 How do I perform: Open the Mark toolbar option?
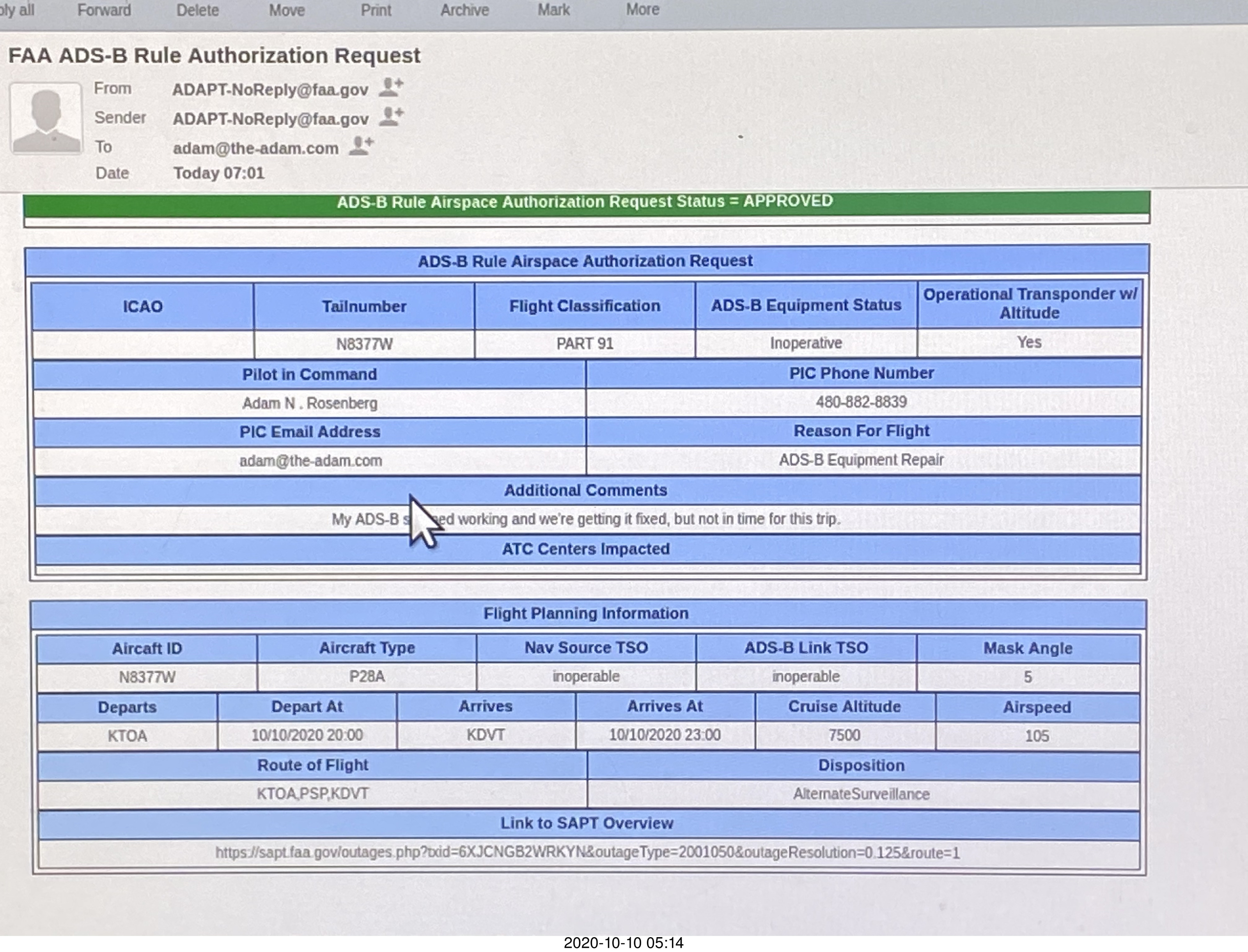(x=553, y=10)
